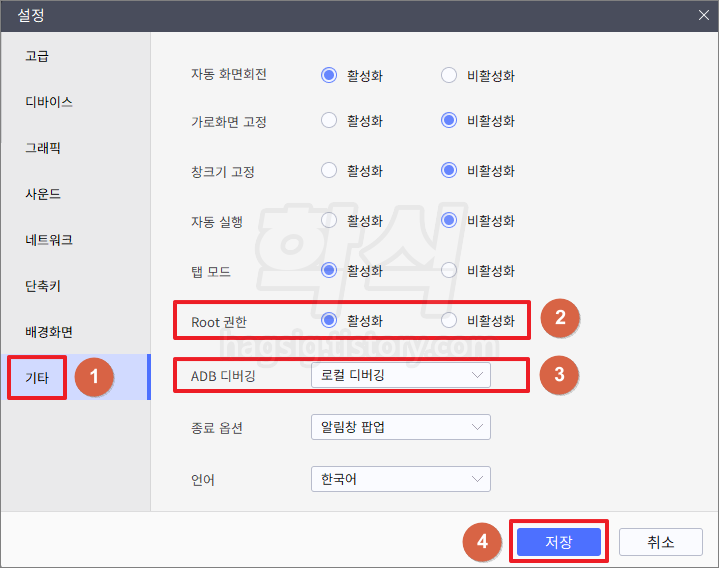
Task: Enable Root 권한 활성화 radio
Action: click(329, 320)
